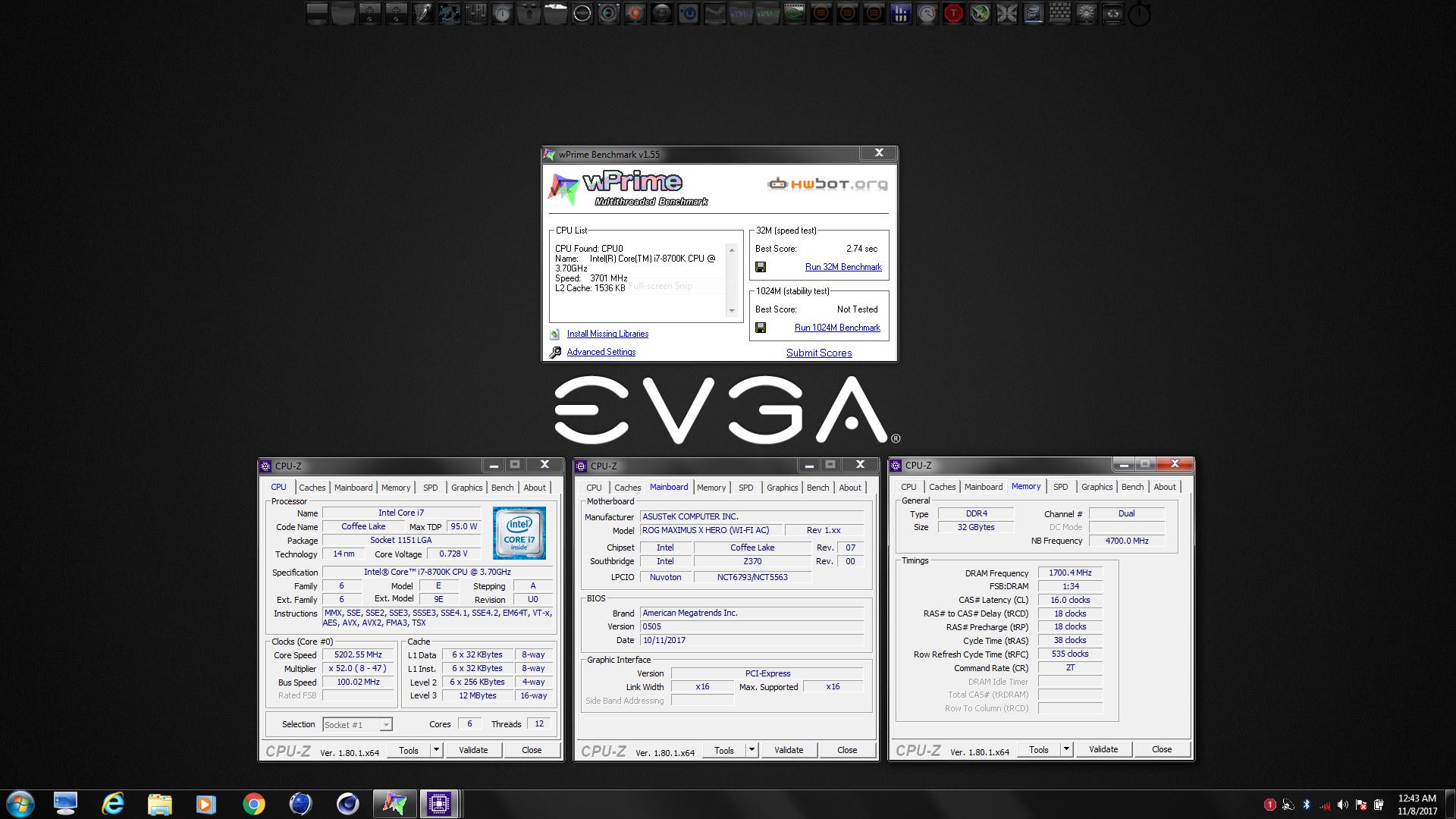
Task: Click the power button icon at dock's right end
Action: pos(1139,14)
